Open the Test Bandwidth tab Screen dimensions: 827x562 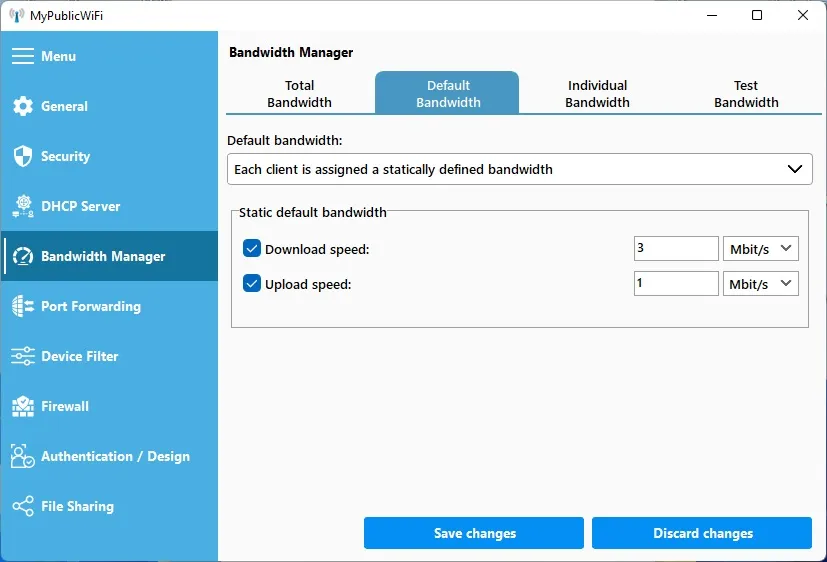745,94
